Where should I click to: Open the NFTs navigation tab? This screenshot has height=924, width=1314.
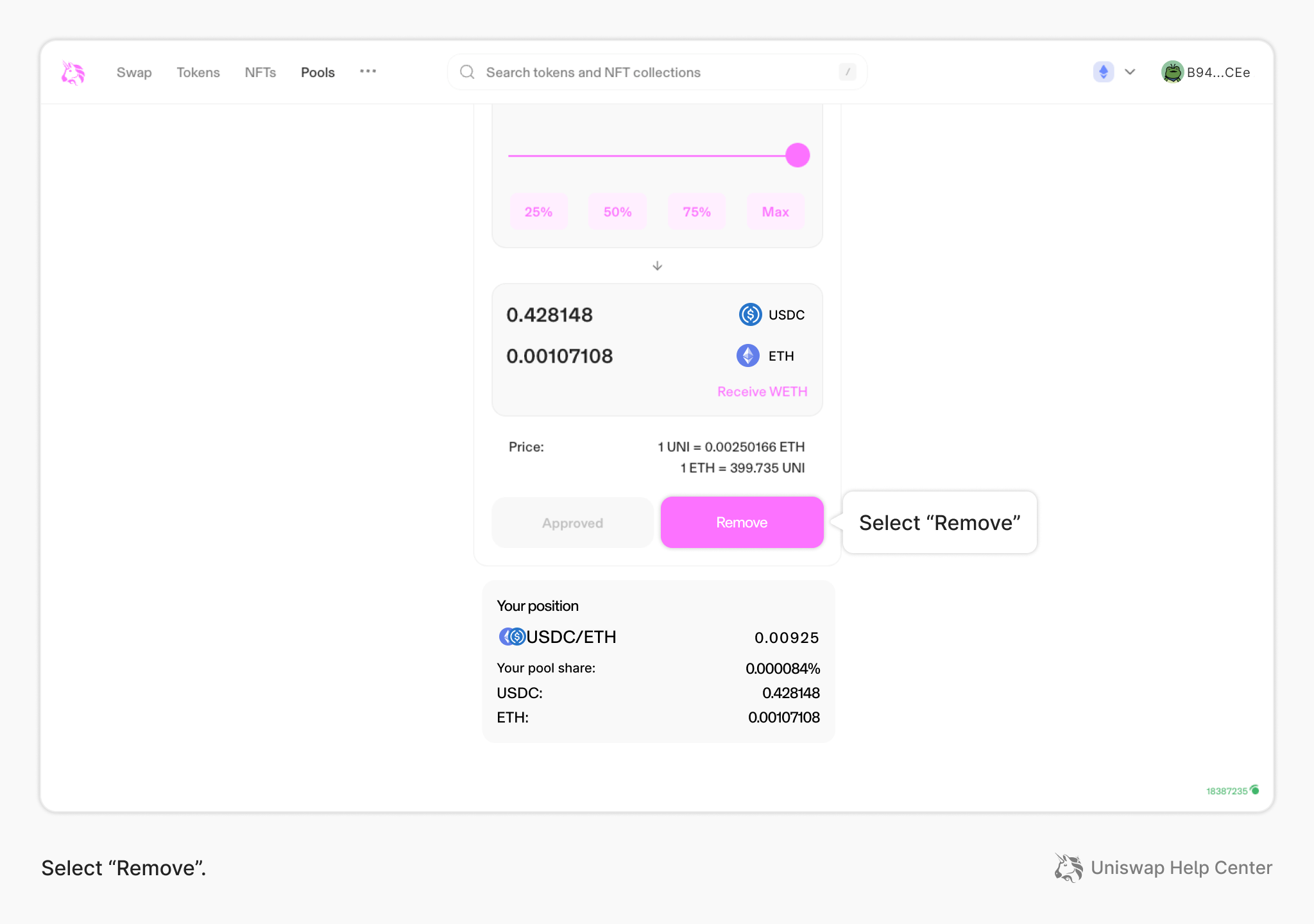pos(259,72)
